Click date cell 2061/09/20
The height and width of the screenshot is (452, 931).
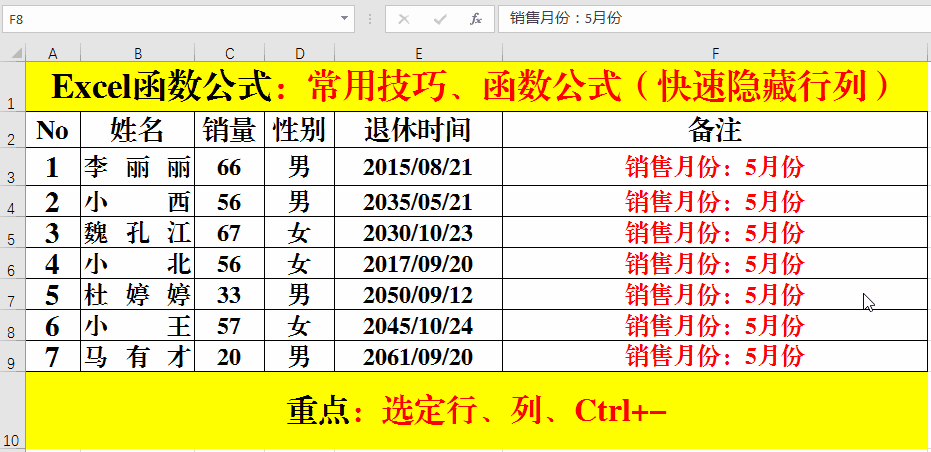point(419,355)
